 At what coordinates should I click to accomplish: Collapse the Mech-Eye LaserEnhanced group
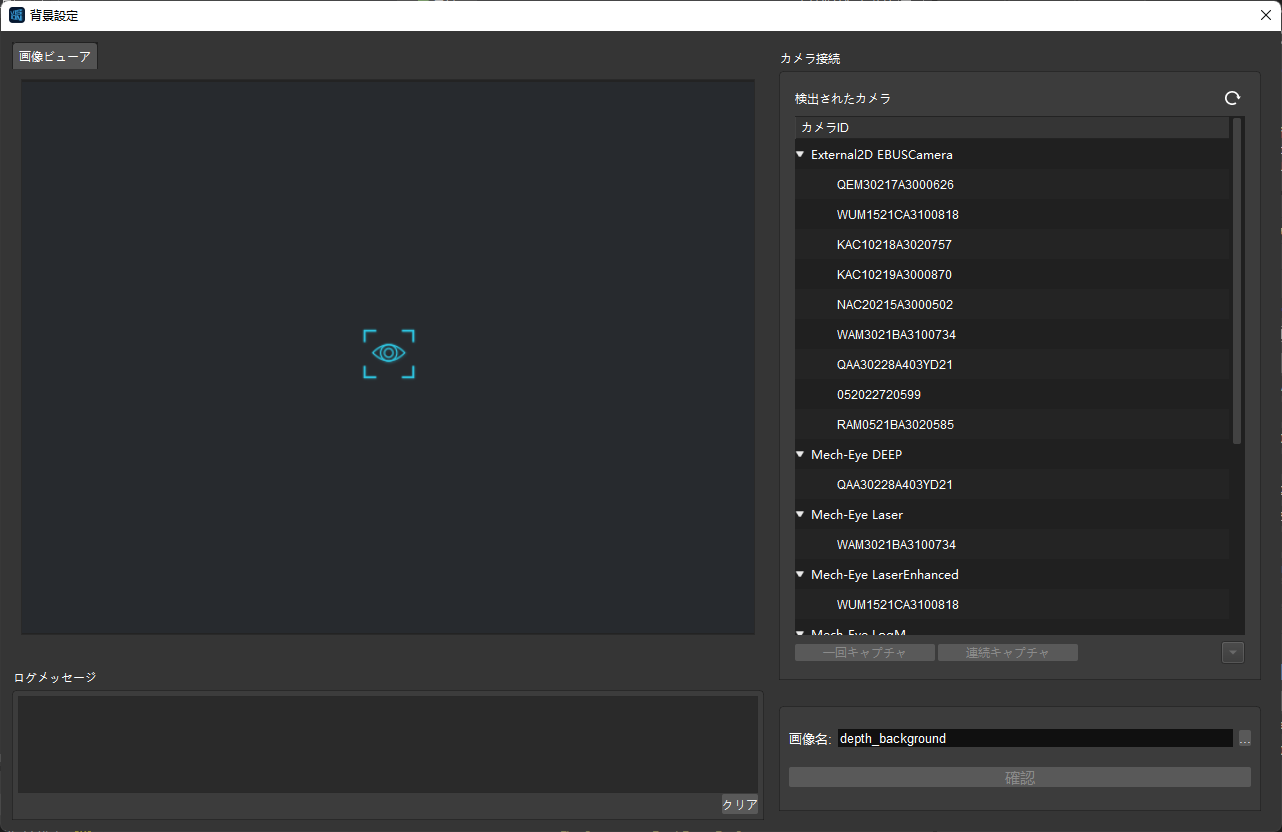(x=800, y=575)
